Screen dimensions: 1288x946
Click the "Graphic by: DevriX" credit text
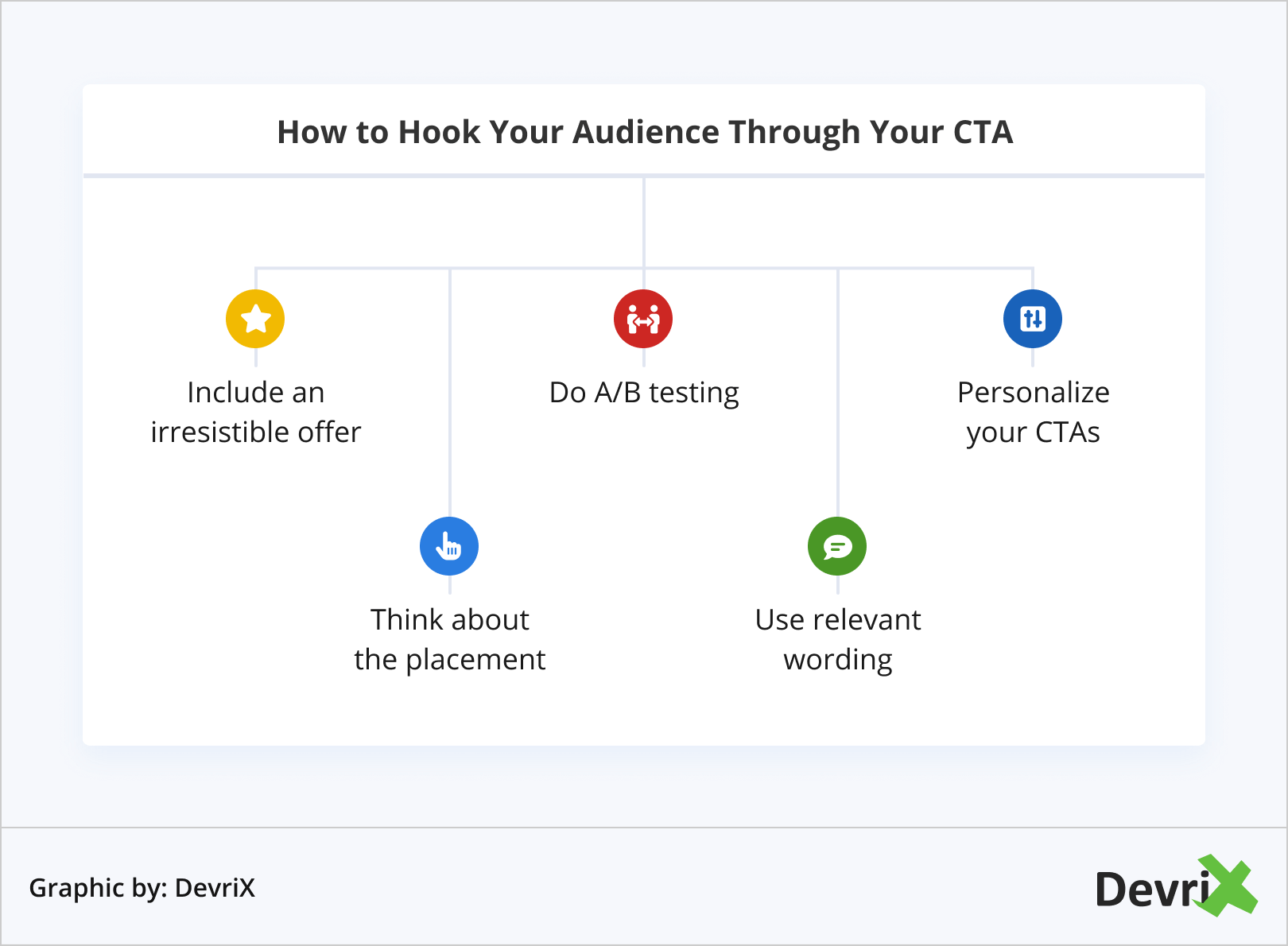click(x=142, y=888)
